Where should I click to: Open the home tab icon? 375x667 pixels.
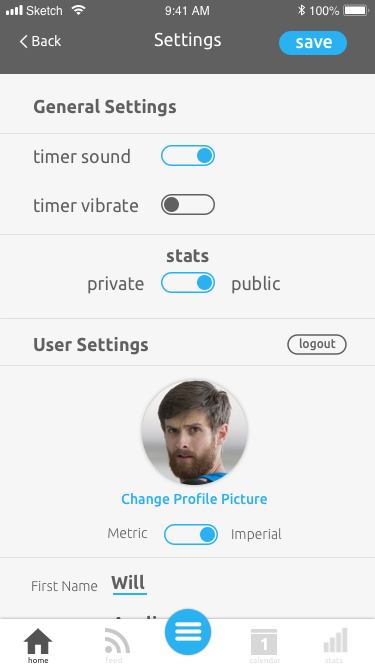(38, 641)
